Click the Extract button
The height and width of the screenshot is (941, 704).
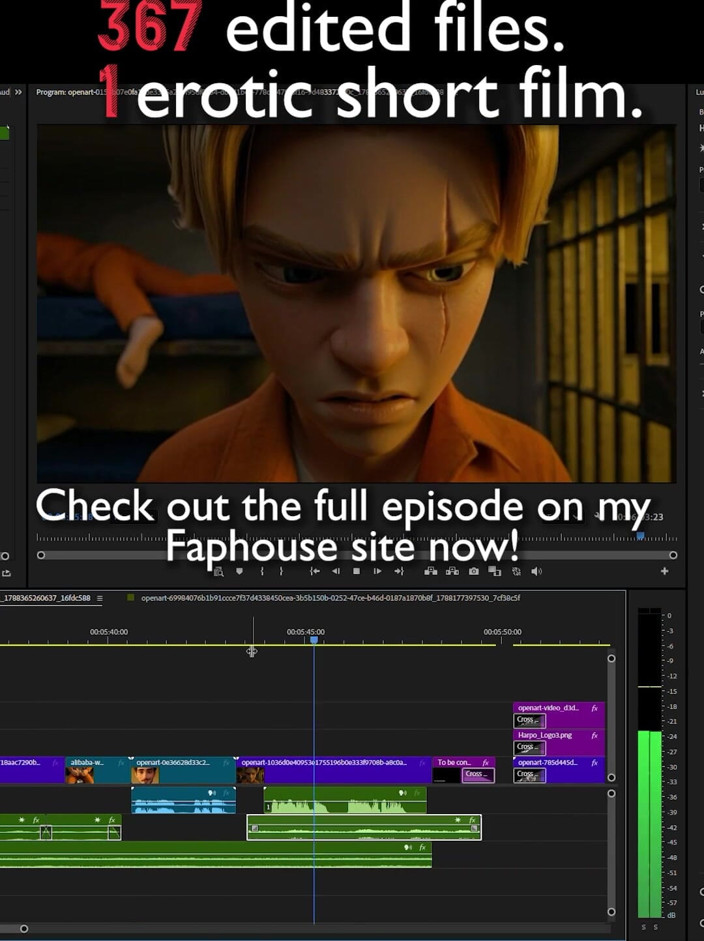click(x=452, y=571)
